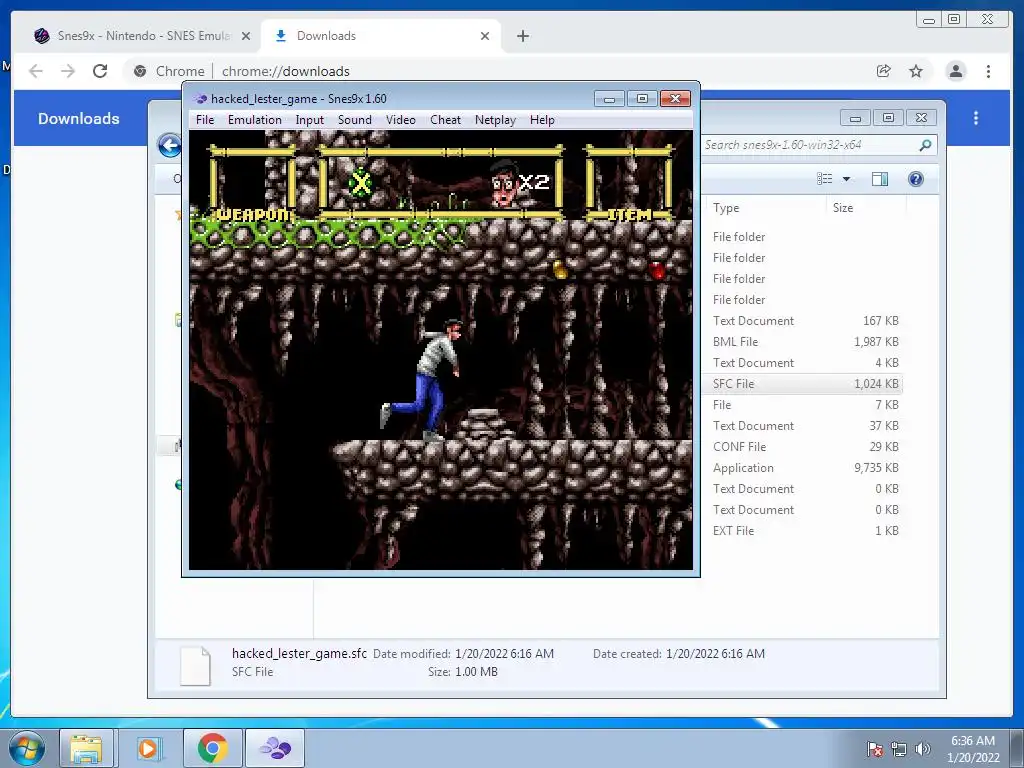The width and height of the screenshot is (1024, 768).
Task: Reload the Chrome page
Action: pyautogui.click(x=100, y=71)
